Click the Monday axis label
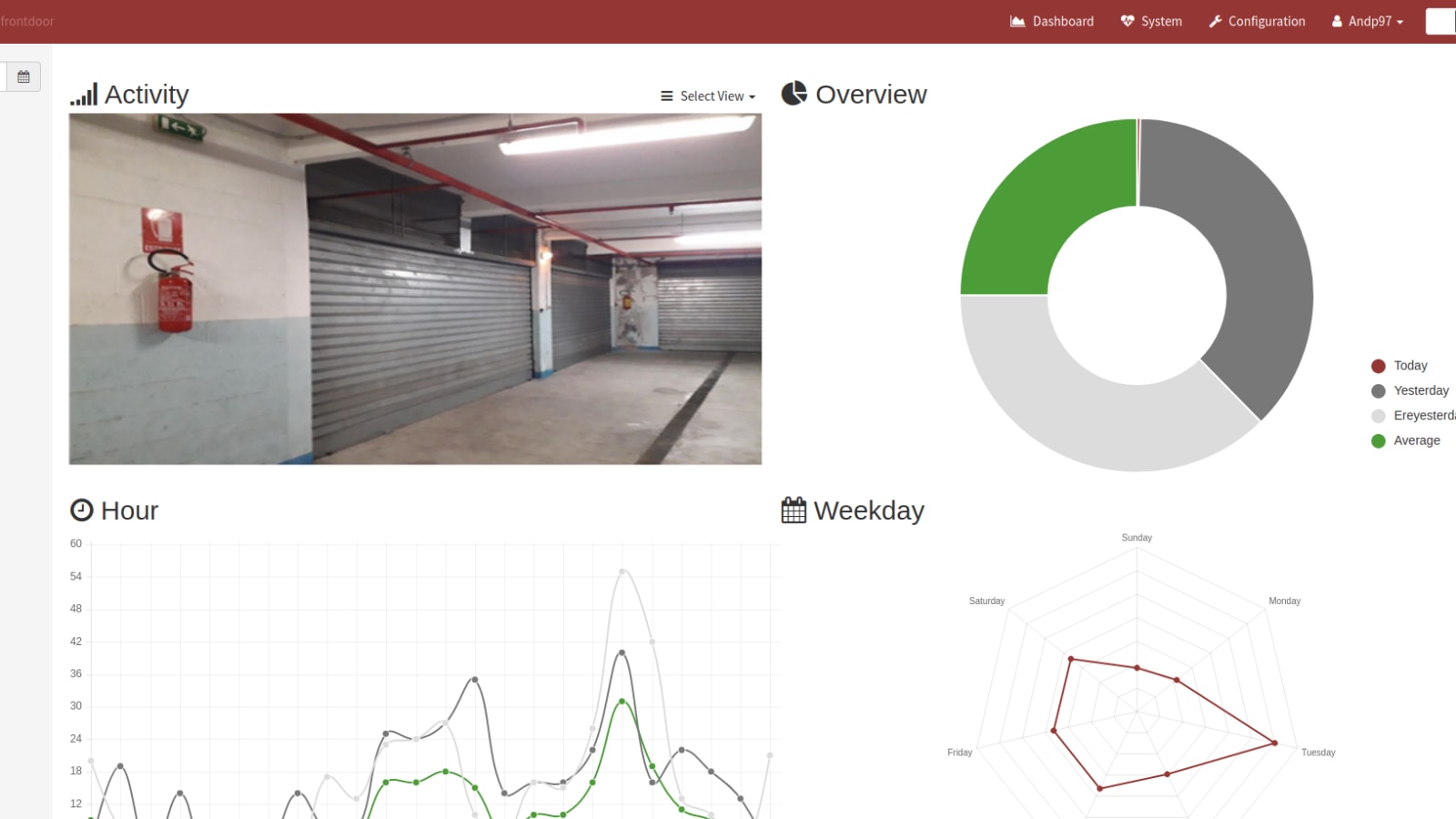1456x819 pixels. (x=1284, y=602)
